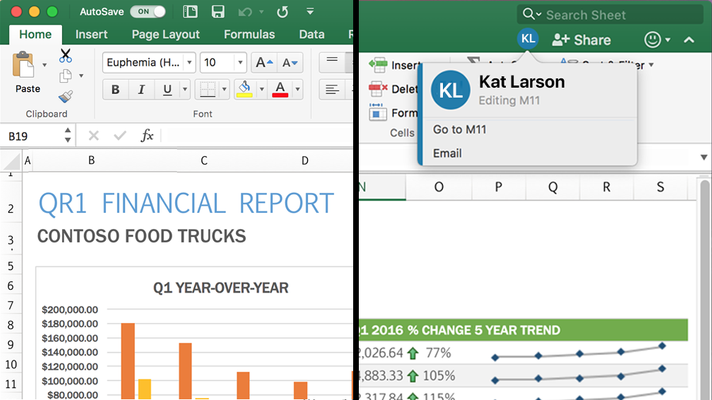Click the Select All corner triangle

click(11, 161)
